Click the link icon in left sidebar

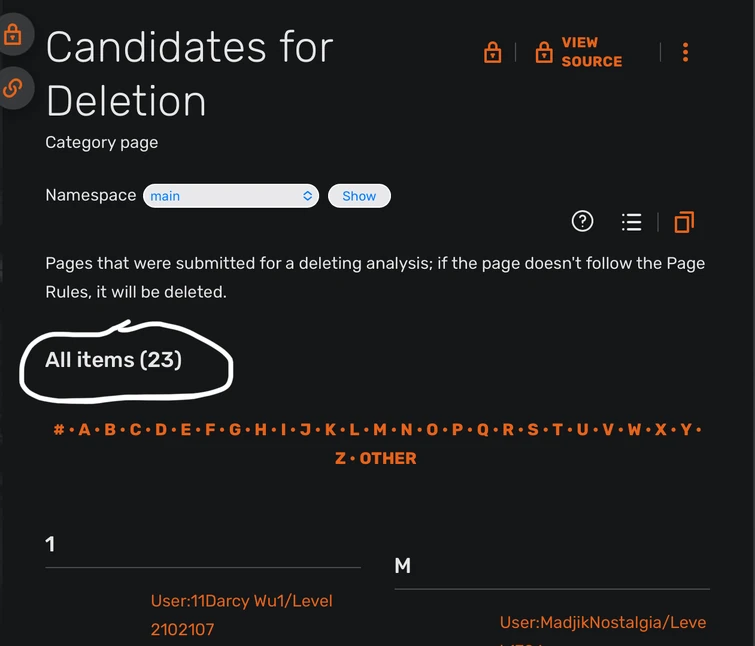(x=13, y=88)
